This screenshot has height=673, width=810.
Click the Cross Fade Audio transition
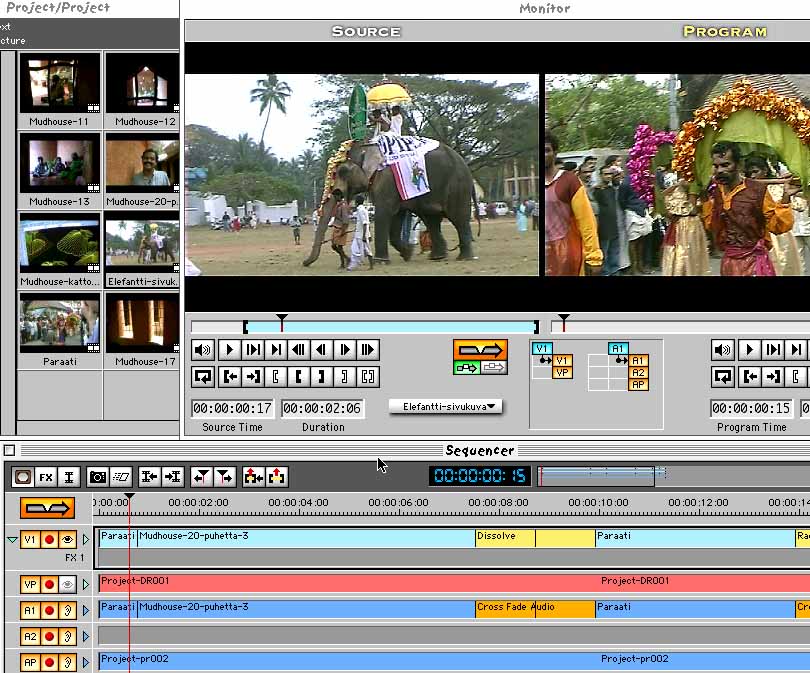click(x=514, y=608)
